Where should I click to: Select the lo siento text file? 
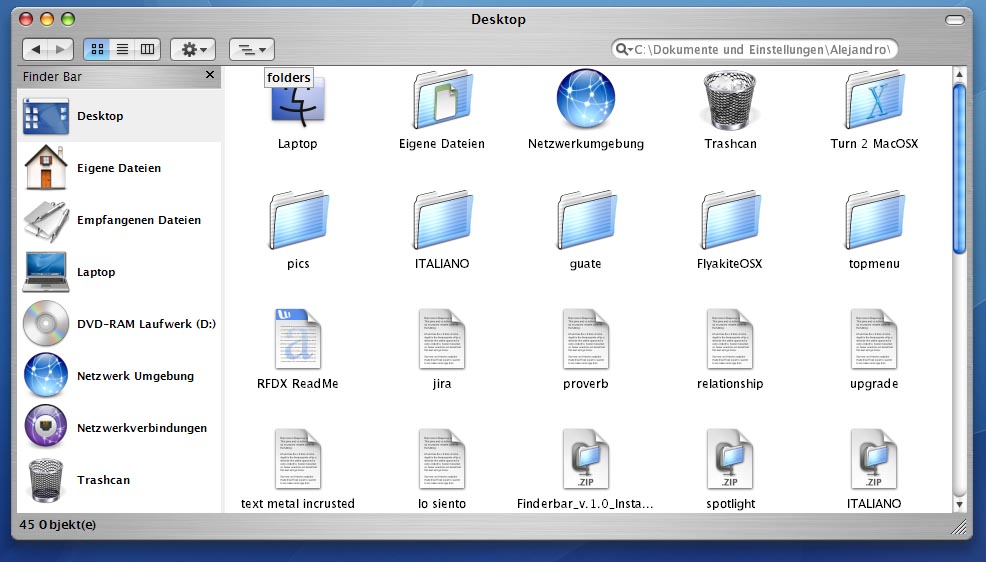(442, 459)
